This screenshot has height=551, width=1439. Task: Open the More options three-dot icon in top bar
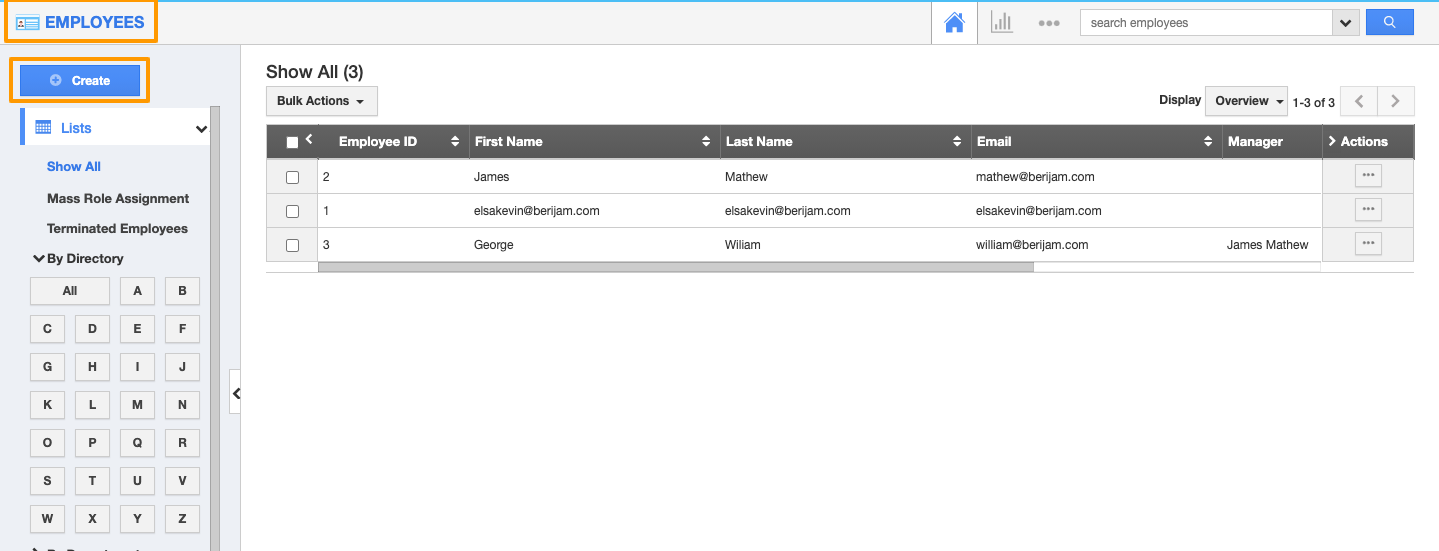pyautogui.click(x=1048, y=23)
